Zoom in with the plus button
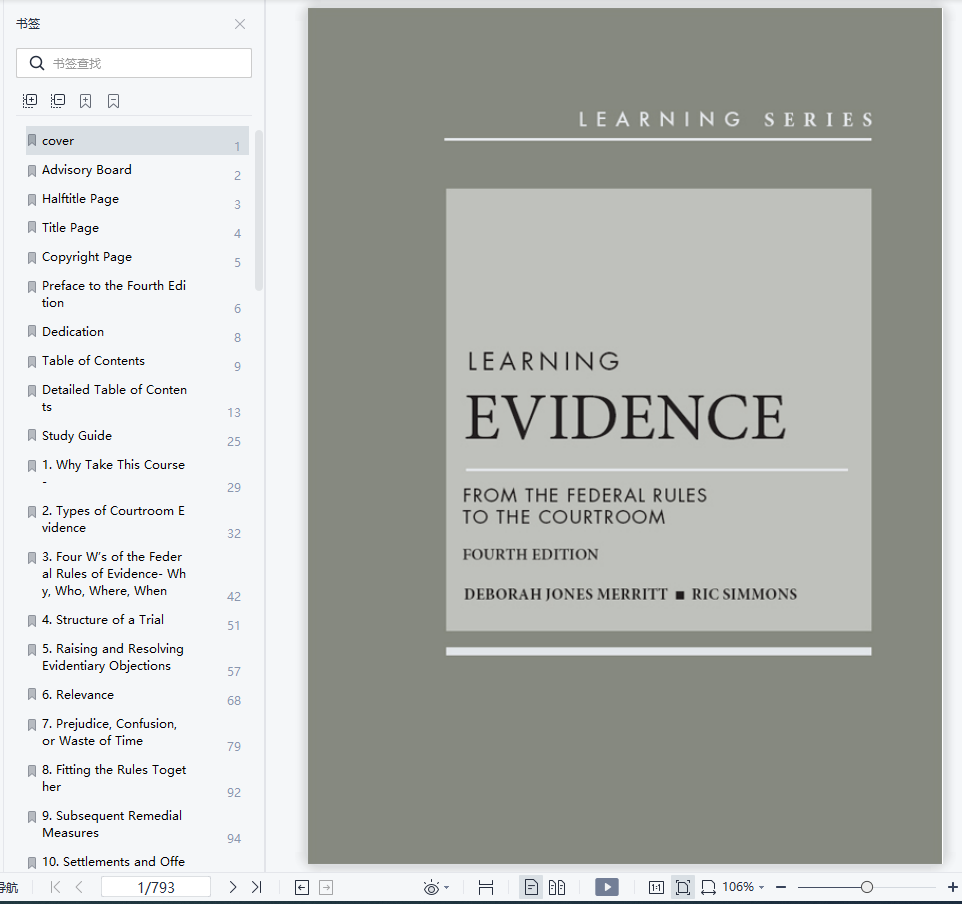Viewport: 962px width, 904px height. (x=953, y=887)
